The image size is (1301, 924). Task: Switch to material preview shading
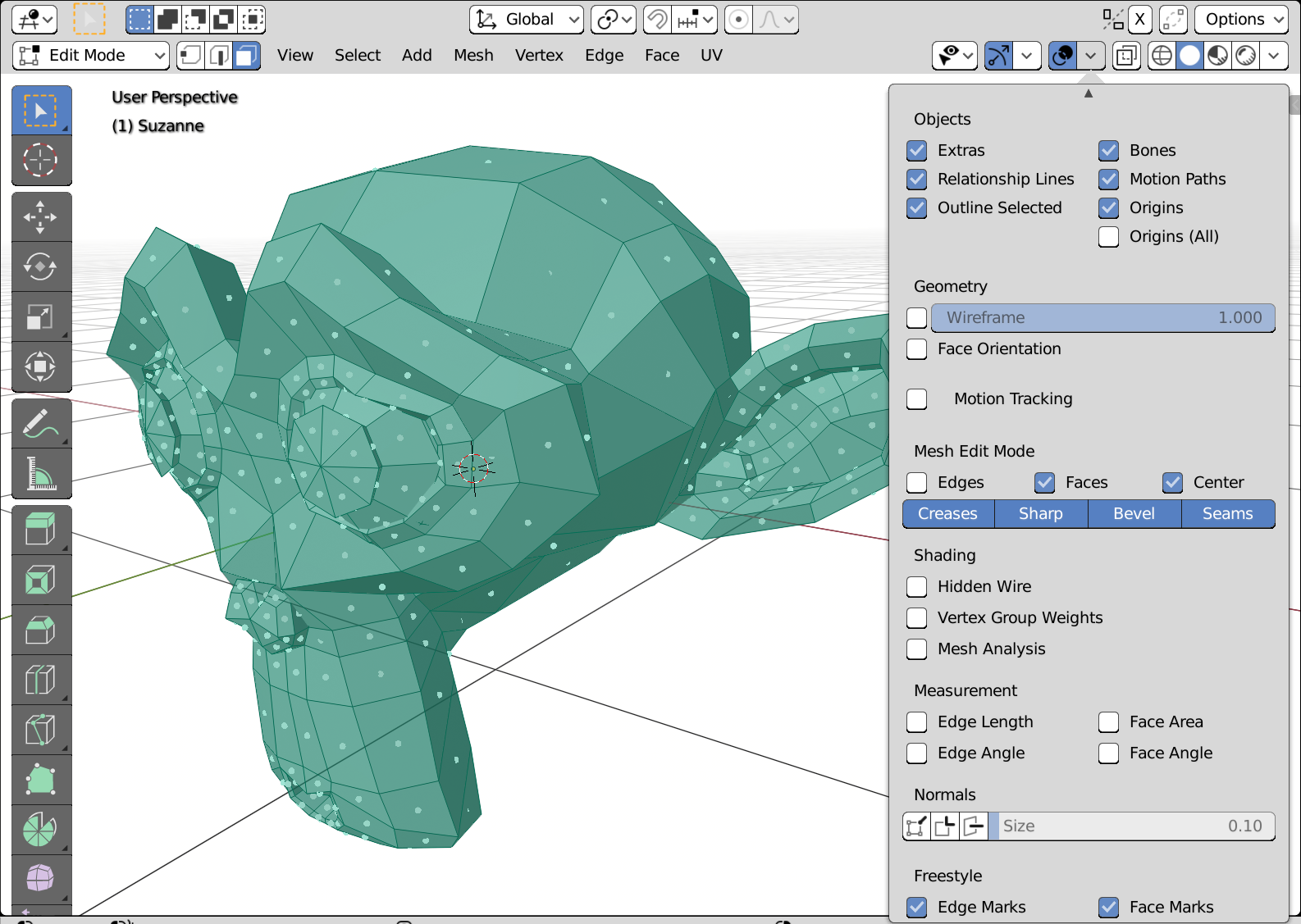(1217, 55)
